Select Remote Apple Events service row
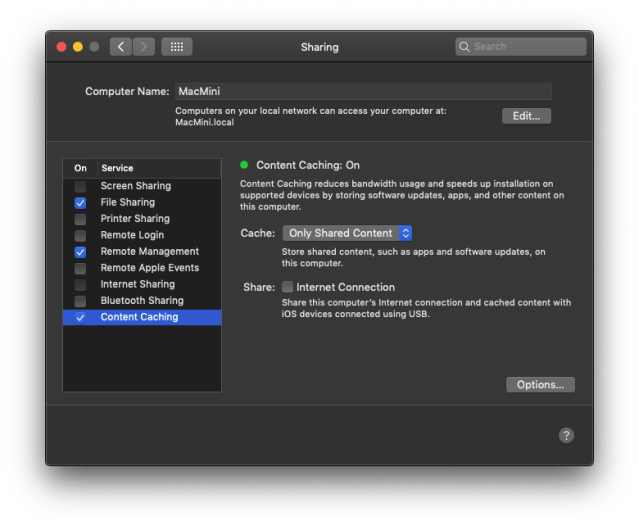This screenshot has height=526, width=639. pos(149,268)
